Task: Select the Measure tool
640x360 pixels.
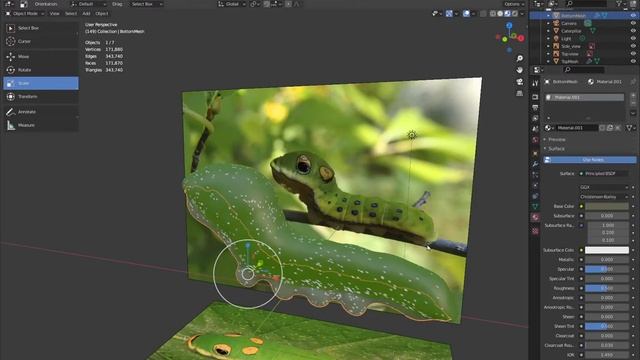Action: point(41,125)
